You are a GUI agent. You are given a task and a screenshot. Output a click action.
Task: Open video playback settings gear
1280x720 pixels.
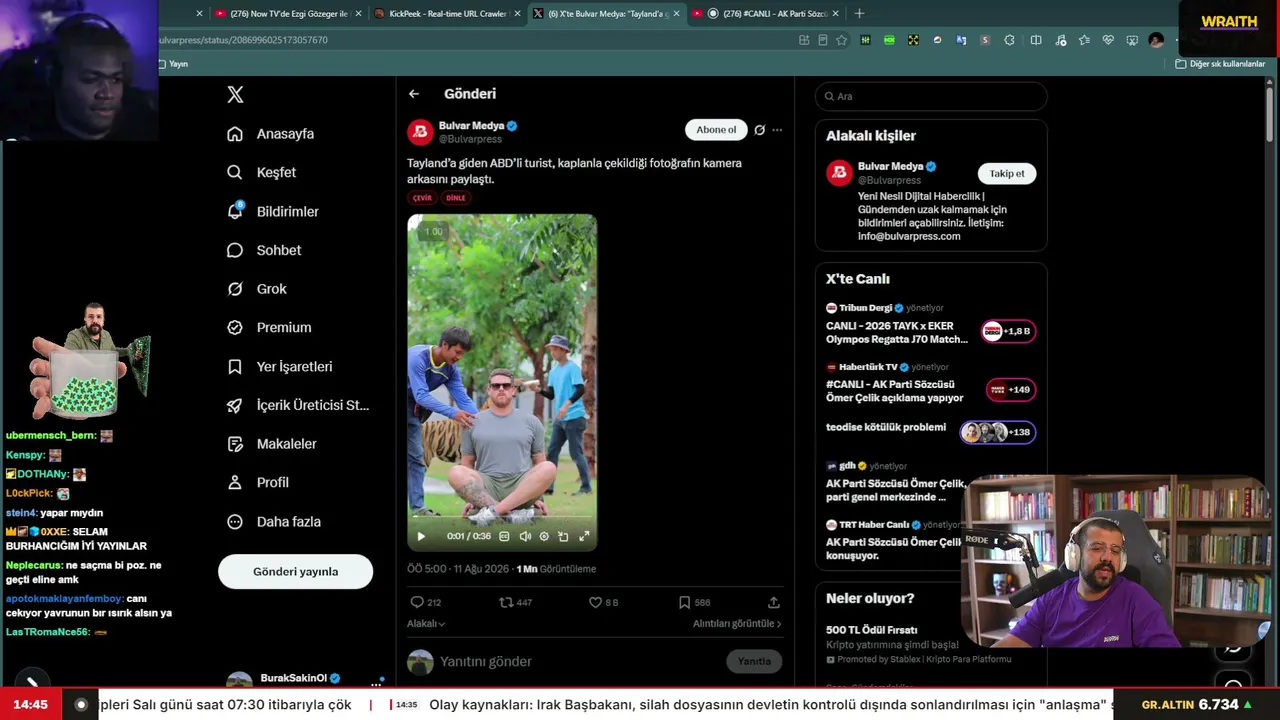tap(544, 536)
